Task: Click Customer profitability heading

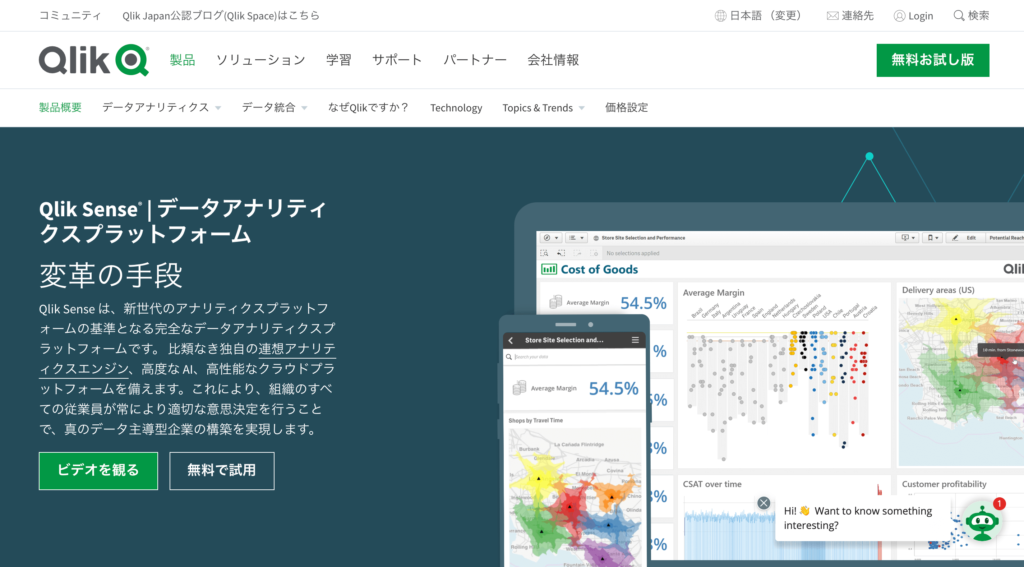Action: [944, 484]
